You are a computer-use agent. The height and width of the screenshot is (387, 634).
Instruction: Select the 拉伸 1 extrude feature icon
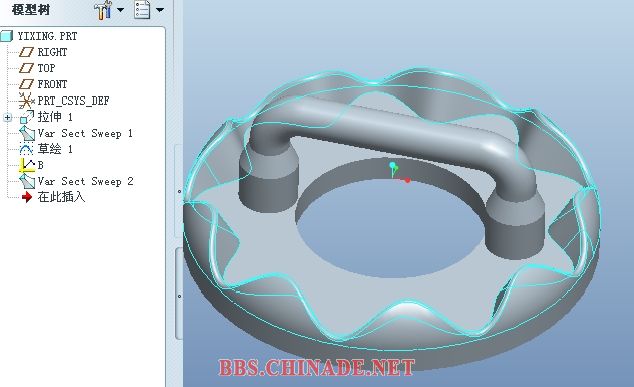[x=27, y=117]
